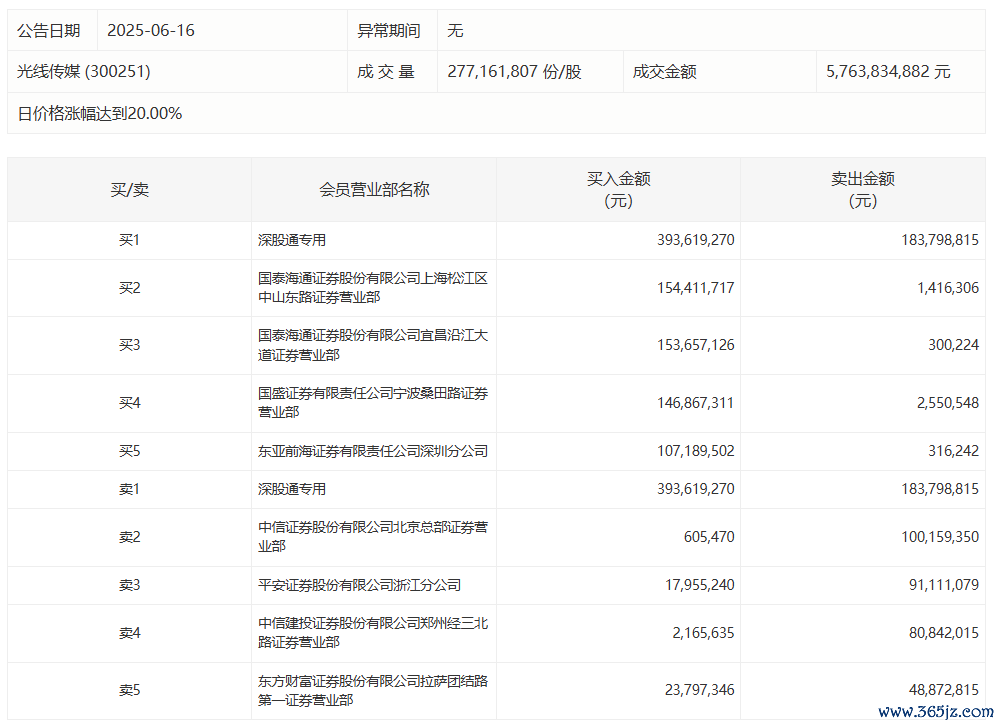The image size is (1001, 727).
Task: Select the stock name 光线传媒 (300251)
Action: click(x=84, y=71)
